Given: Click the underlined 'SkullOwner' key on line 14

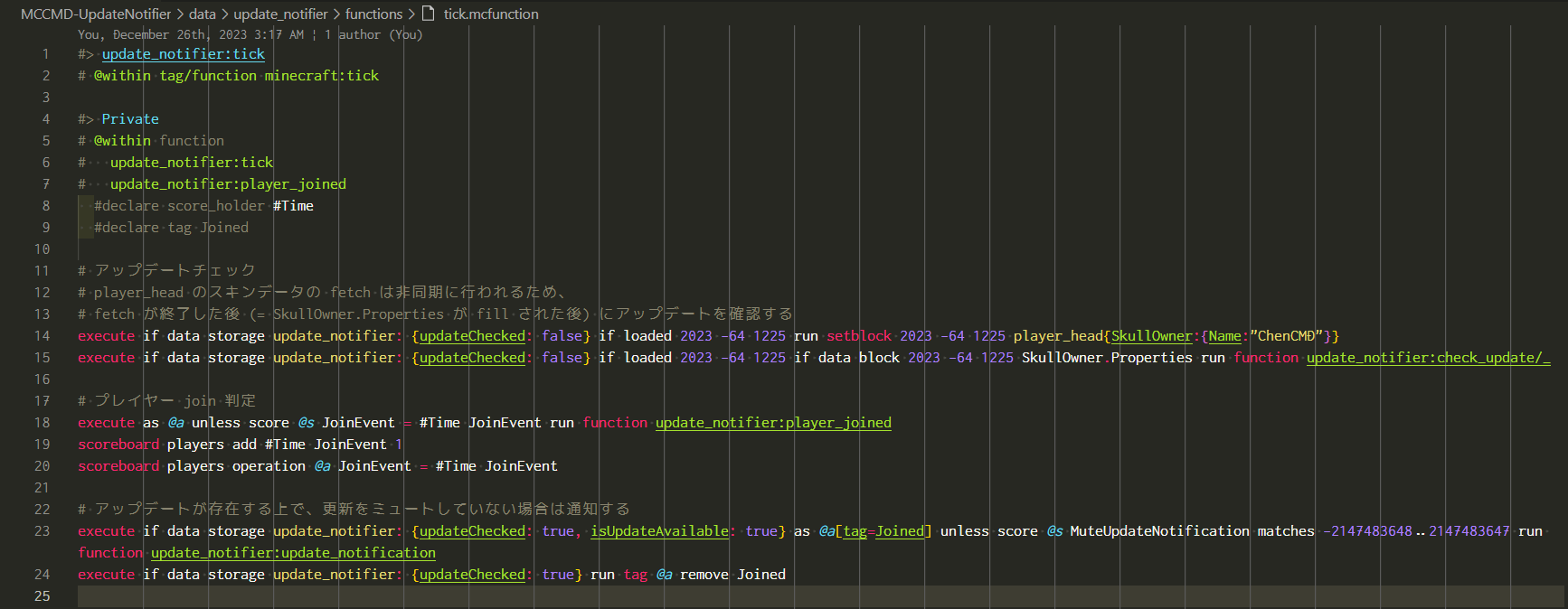Looking at the screenshot, I should pyautogui.click(x=1152, y=336).
